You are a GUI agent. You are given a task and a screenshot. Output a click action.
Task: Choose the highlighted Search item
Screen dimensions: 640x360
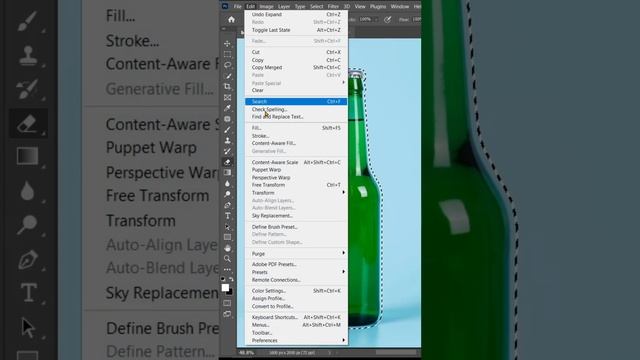296,101
